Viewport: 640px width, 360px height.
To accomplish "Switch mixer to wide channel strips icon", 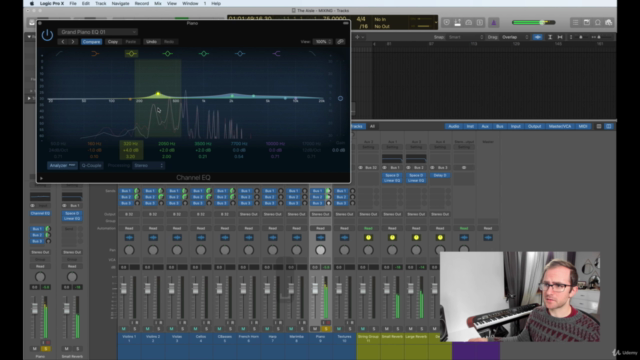I will tap(609, 127).
